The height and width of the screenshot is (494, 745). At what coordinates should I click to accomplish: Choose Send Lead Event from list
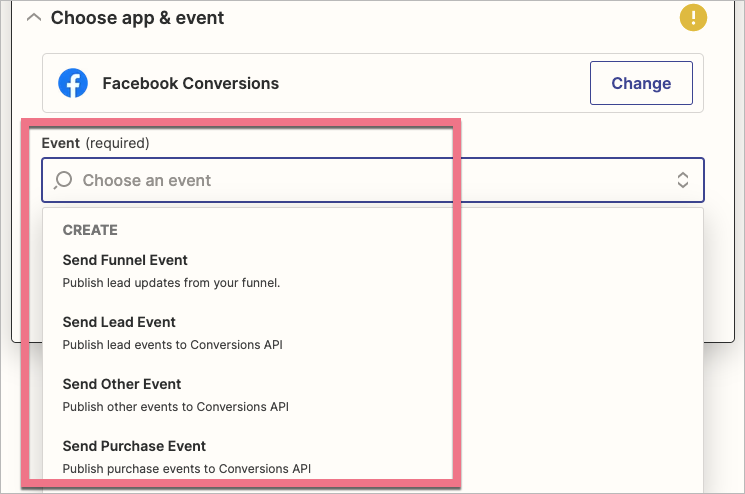pyautogui.click(x=119, y=322)
